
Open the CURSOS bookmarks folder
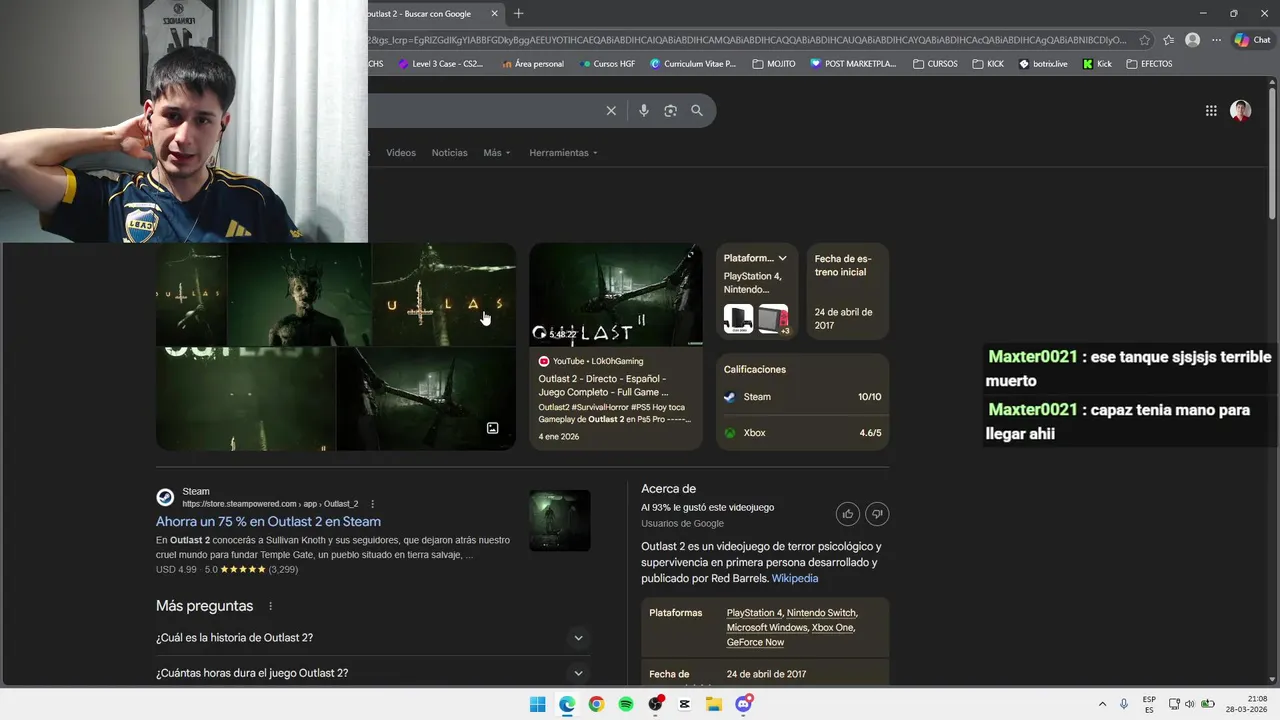click(x=935, y=64)
